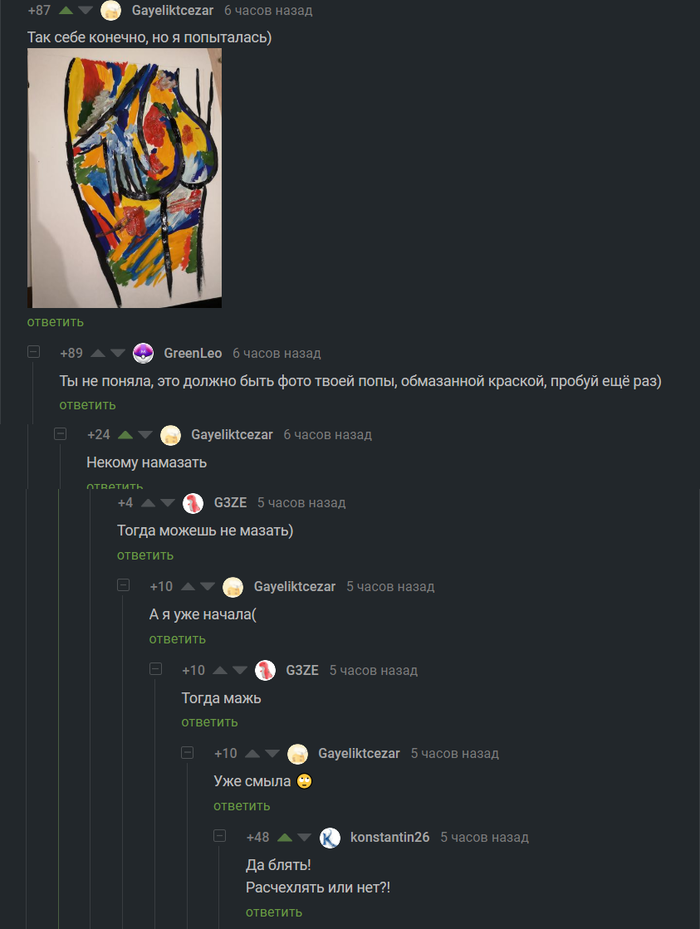
Task: Upvote GreenLeo's comment rated +89
Action: tap(98, 353)
